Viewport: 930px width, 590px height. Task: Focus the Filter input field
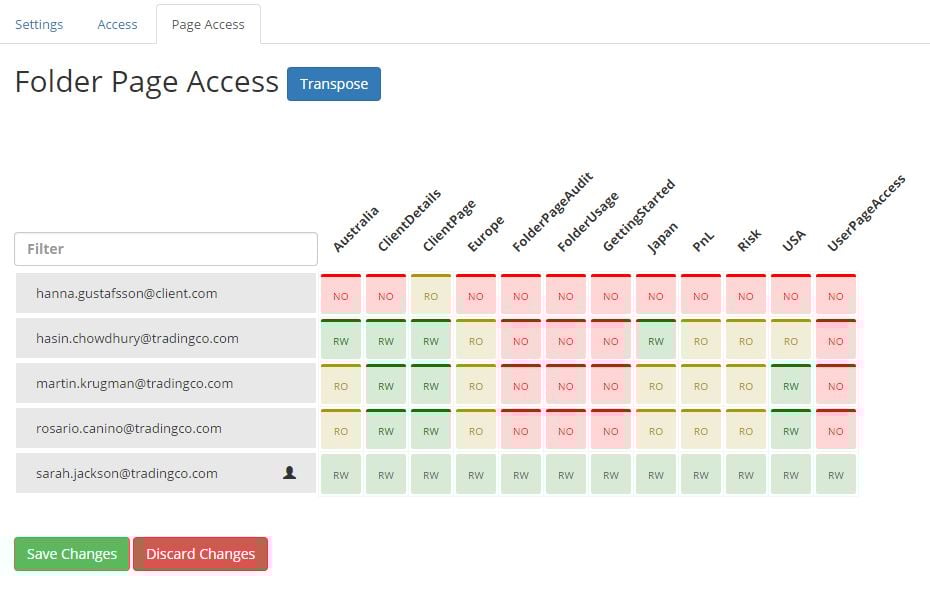pos(166,249)
